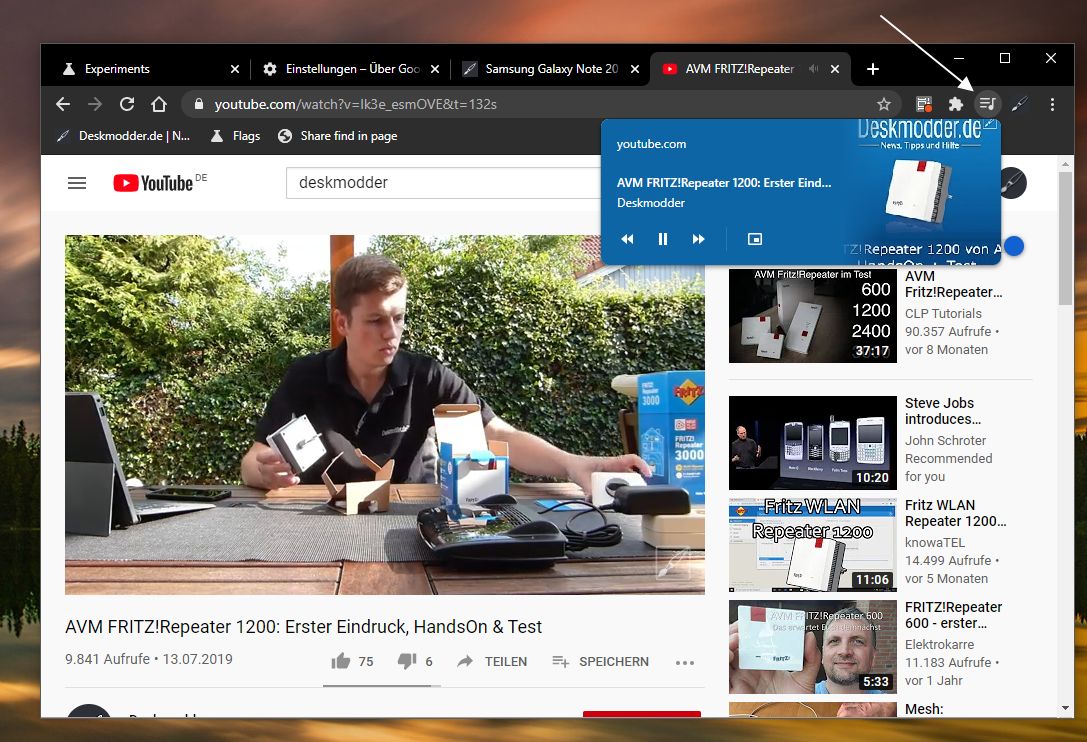Close the AVM FRITZ!Repeater tab

(835, 69)
